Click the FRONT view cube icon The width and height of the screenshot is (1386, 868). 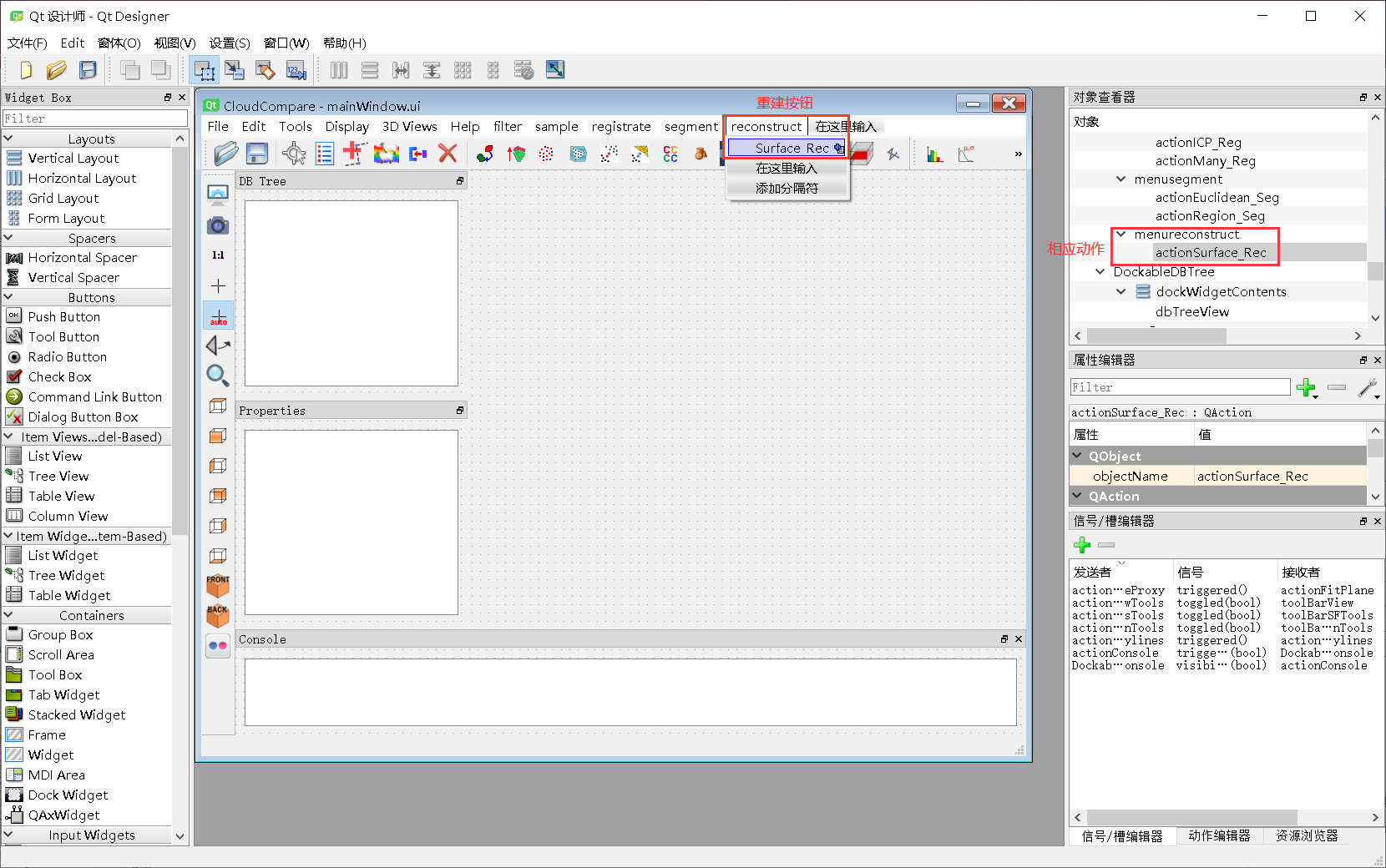[x=218, y=585]
